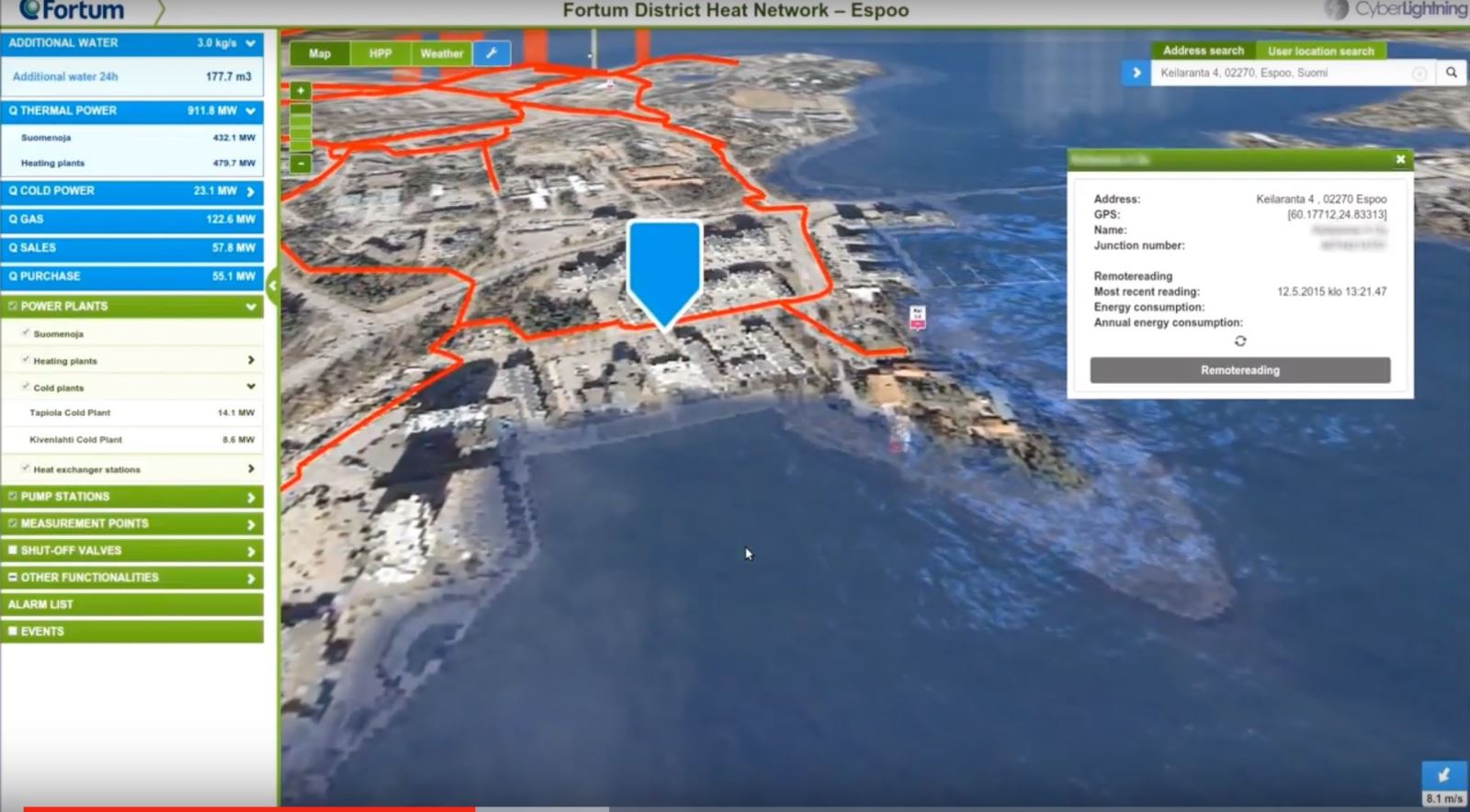Image resolution: width=1470 pixels, height=812 pixels.
Task: Open the Q Purchase panel
Action: (132, 276)
